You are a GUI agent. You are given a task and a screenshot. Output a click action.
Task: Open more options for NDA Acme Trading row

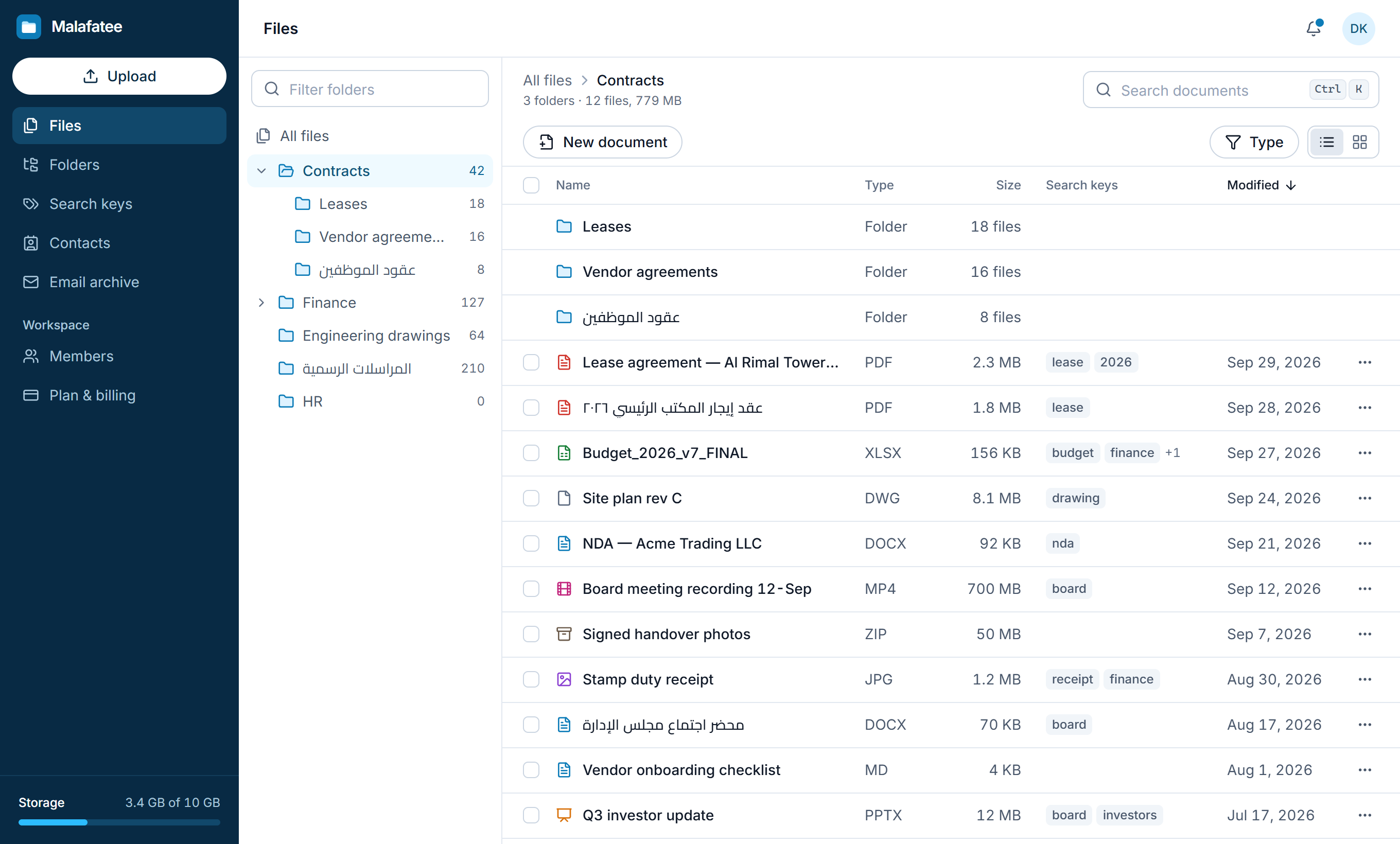[1364, 543]
